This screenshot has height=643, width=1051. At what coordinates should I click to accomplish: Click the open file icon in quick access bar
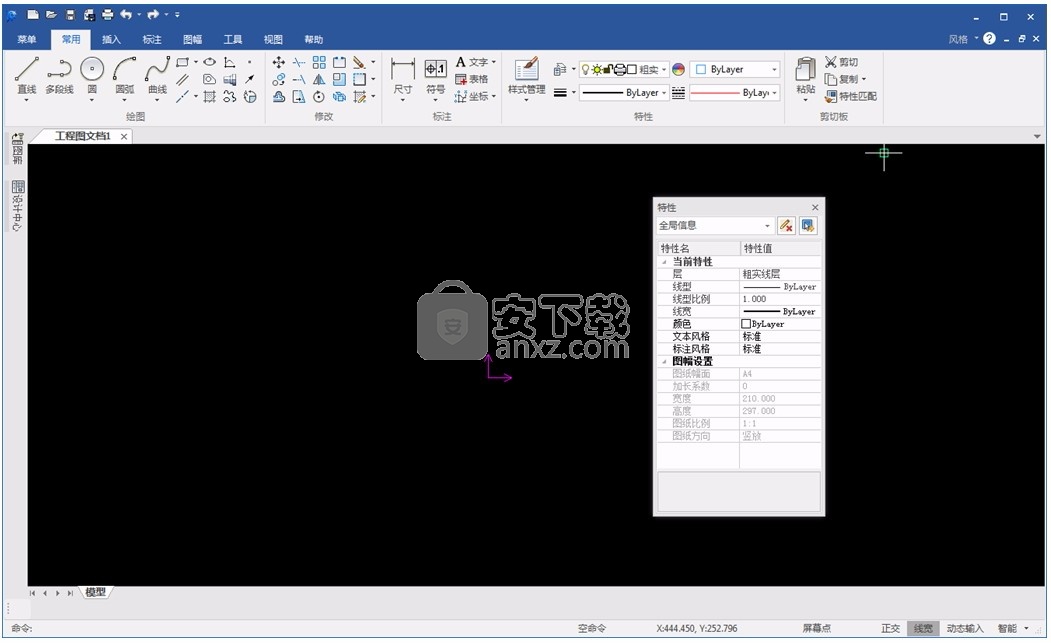51,14
